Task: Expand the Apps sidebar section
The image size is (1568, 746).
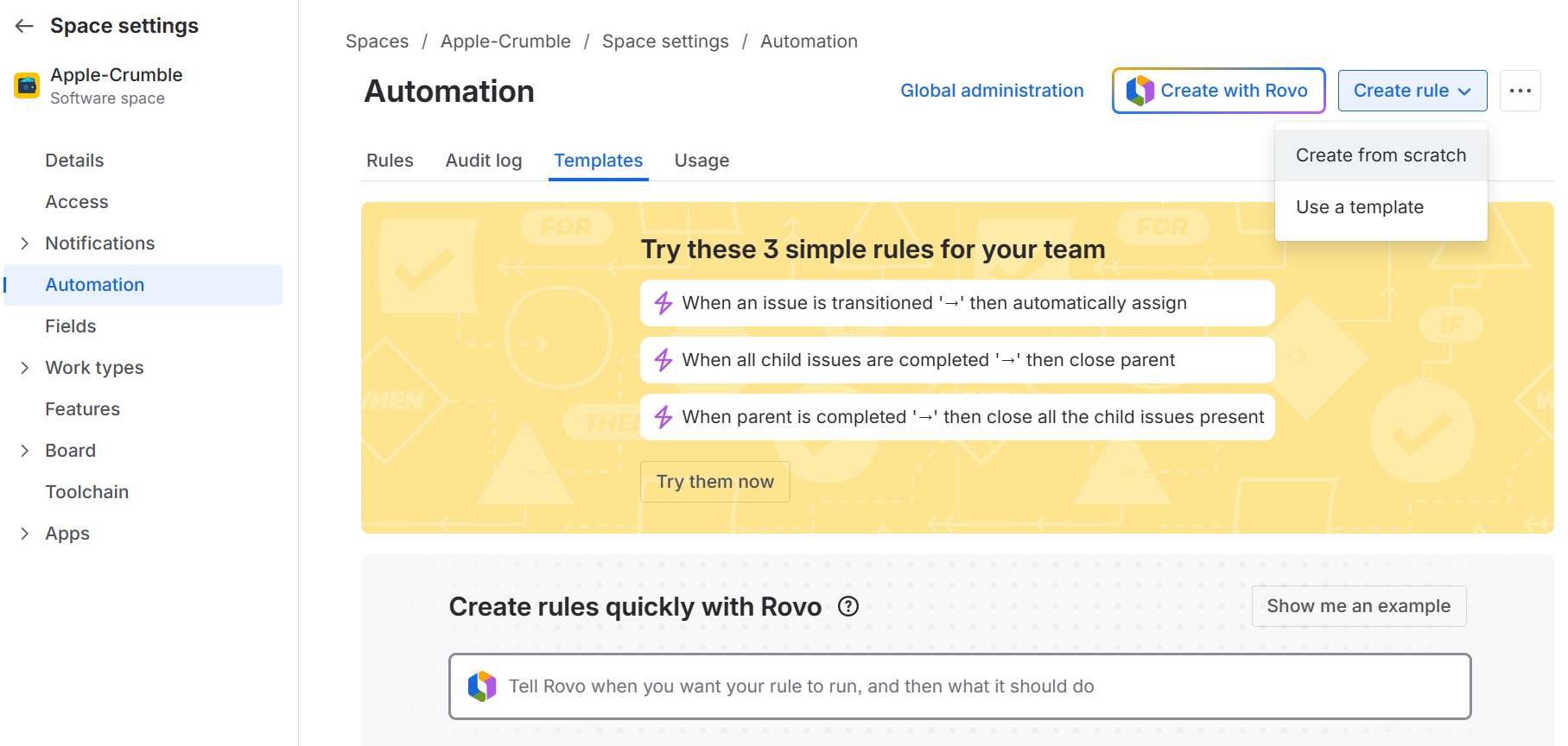Action: pos(25,534)
